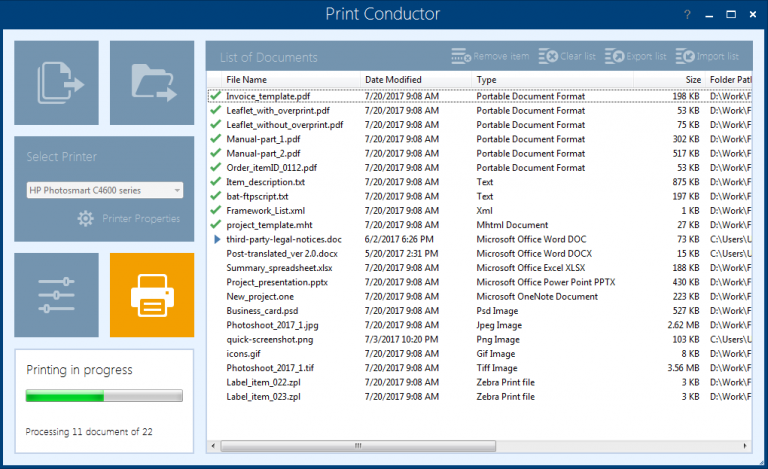Expand the HP Photosmart C4600 printer dropdown
The image size is (768, 469).
click(x=105, y=190)
